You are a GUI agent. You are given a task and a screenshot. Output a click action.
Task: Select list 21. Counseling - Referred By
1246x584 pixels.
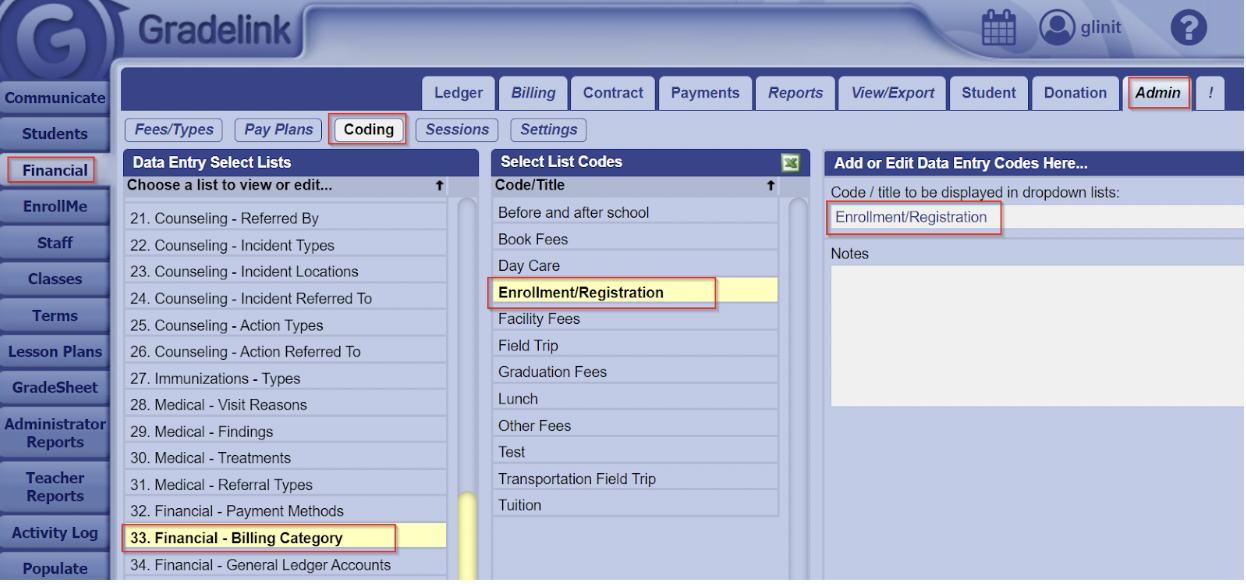coord(285,218)
